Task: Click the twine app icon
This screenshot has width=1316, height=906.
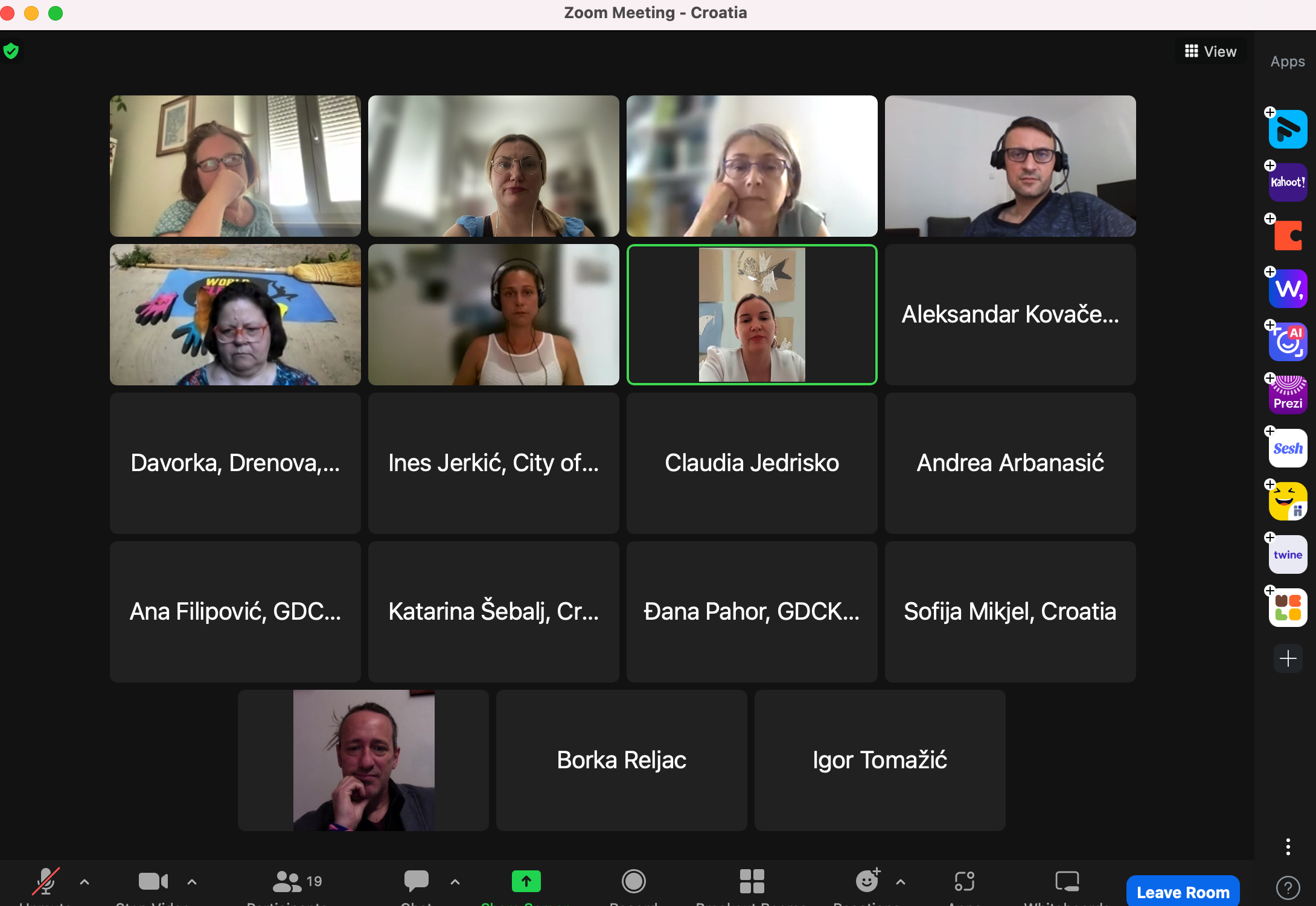Action: (x=1288, y=554)
